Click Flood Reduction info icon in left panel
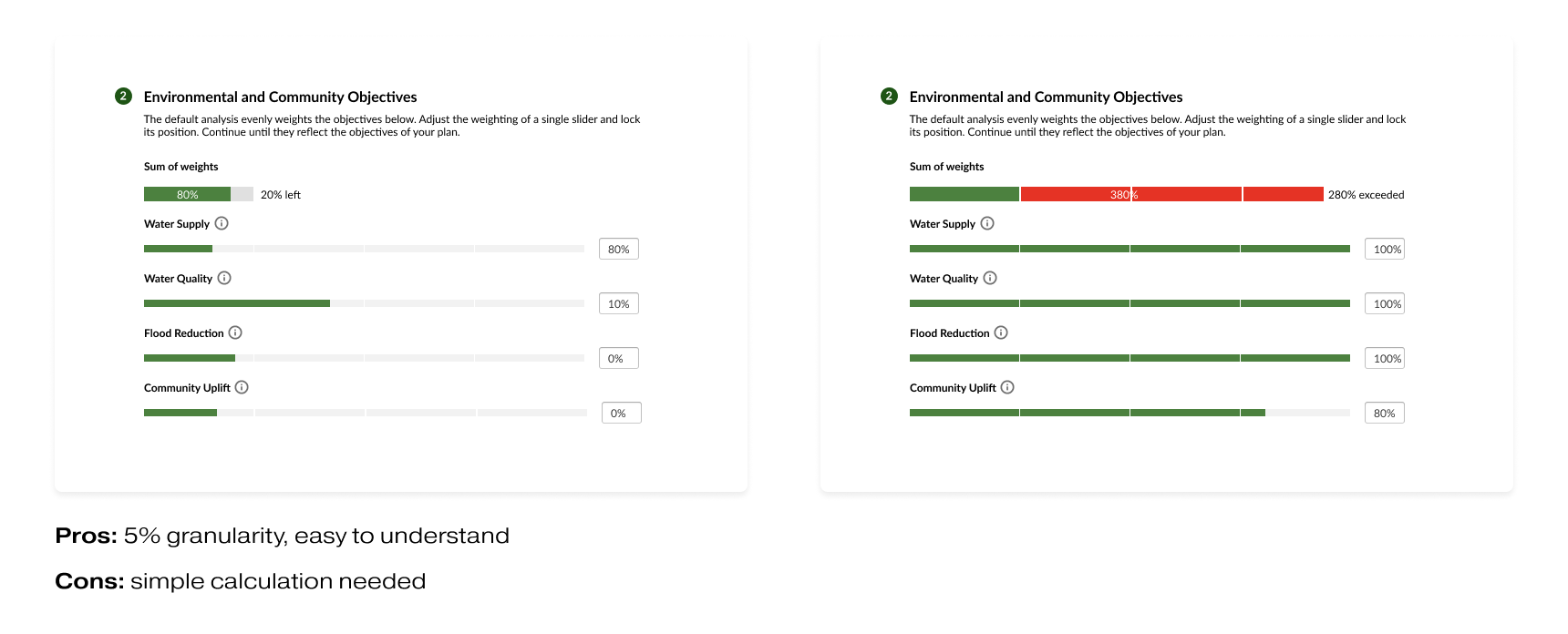 coord(235,332)
